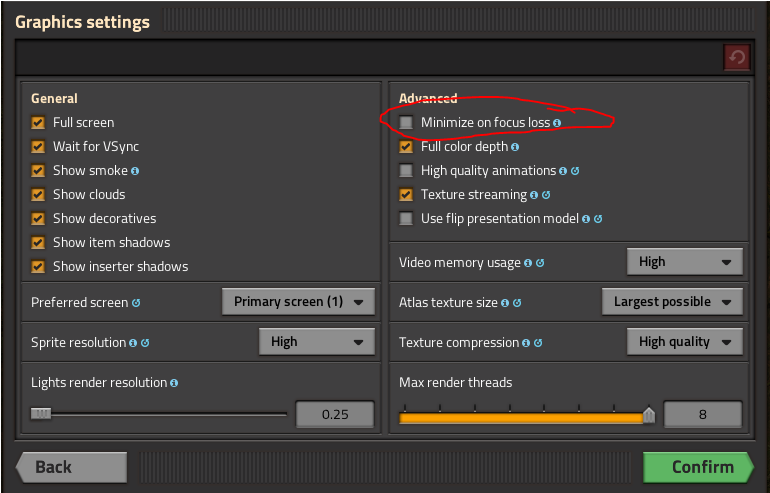
Task: Confirm the graphics settings
Action: [x=698, y=467]
